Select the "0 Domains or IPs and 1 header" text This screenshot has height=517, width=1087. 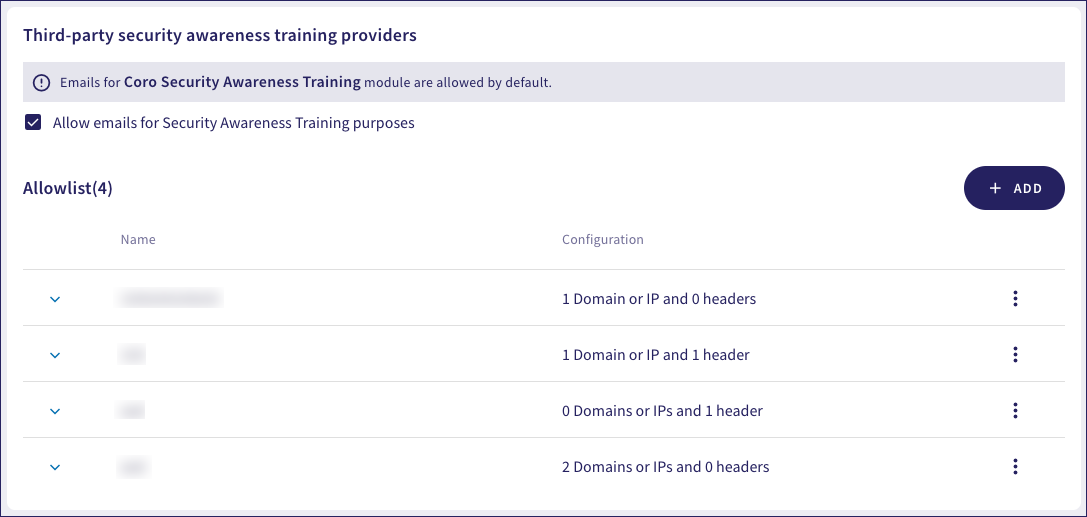[x=662, y=410]
